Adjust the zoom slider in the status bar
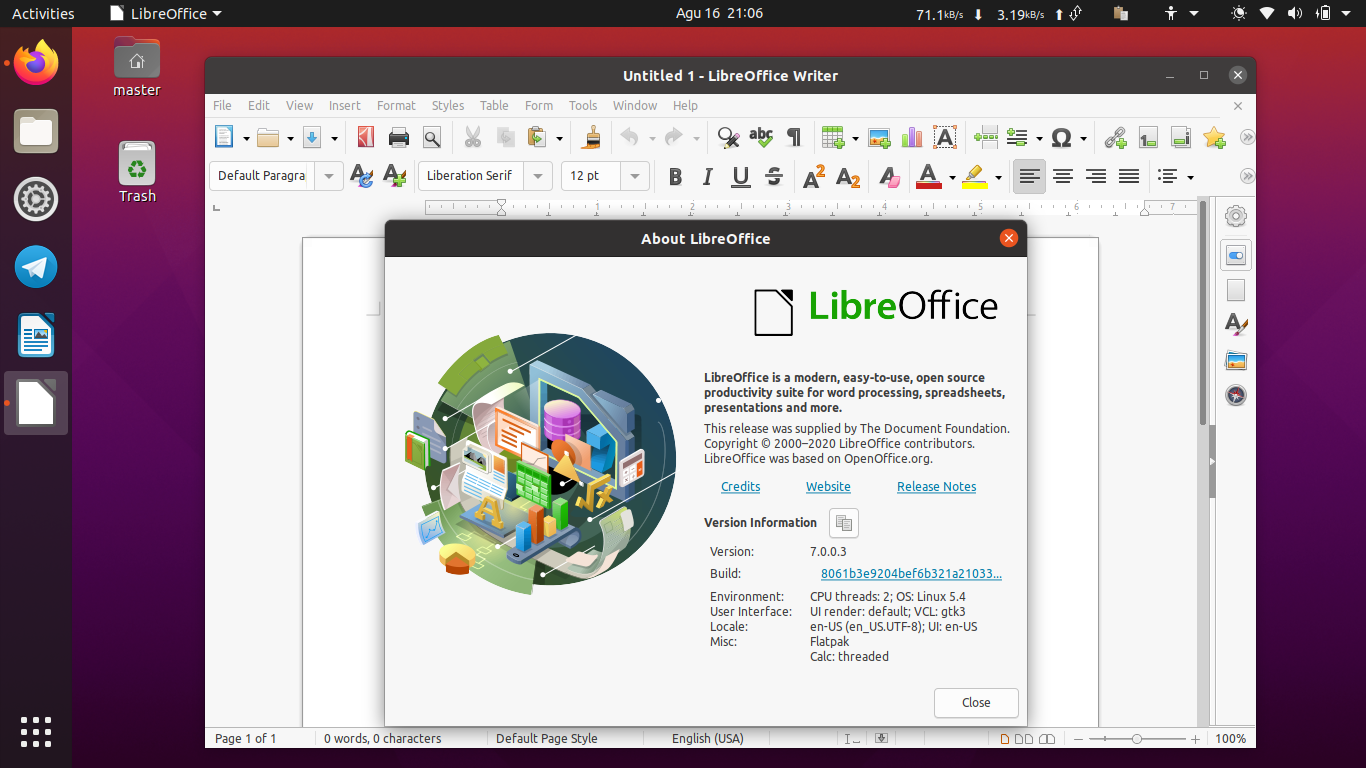 pyautogui.click(x=1137, y=738)
